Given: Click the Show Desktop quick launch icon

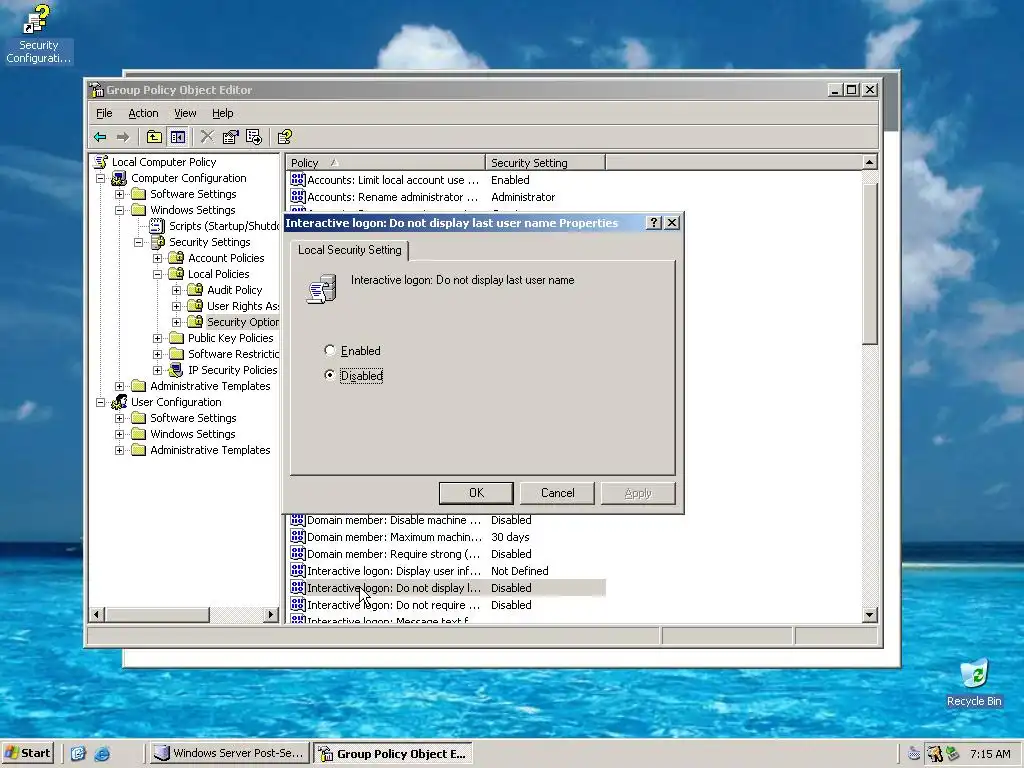Looking at the screenshot, I should [78, 754].
